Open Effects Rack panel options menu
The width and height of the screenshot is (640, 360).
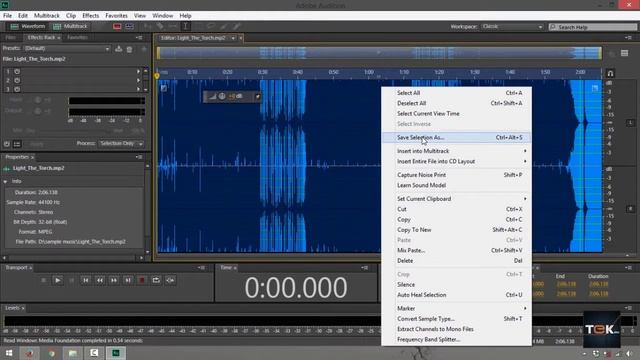(x=139, y=38)
